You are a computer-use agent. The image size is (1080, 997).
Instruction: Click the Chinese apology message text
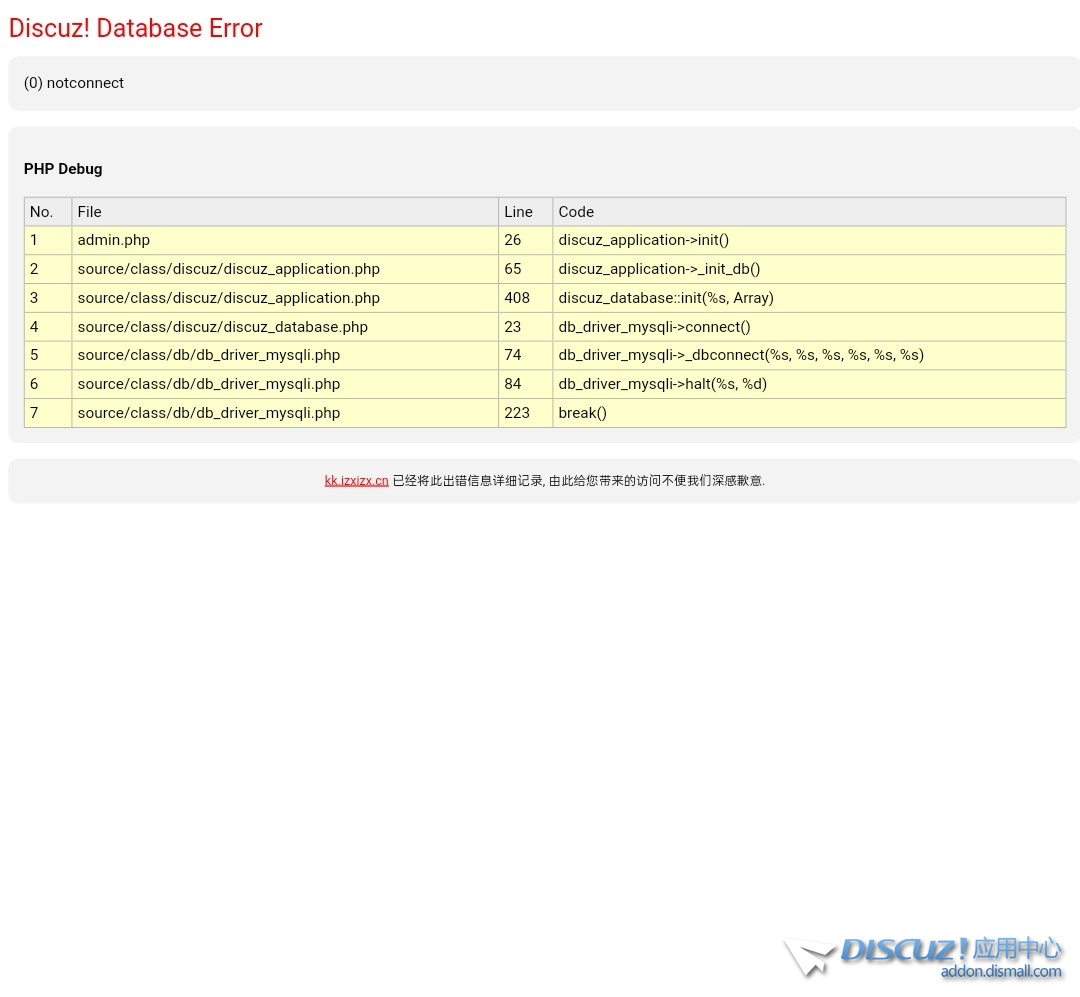[x=578, y=481]
